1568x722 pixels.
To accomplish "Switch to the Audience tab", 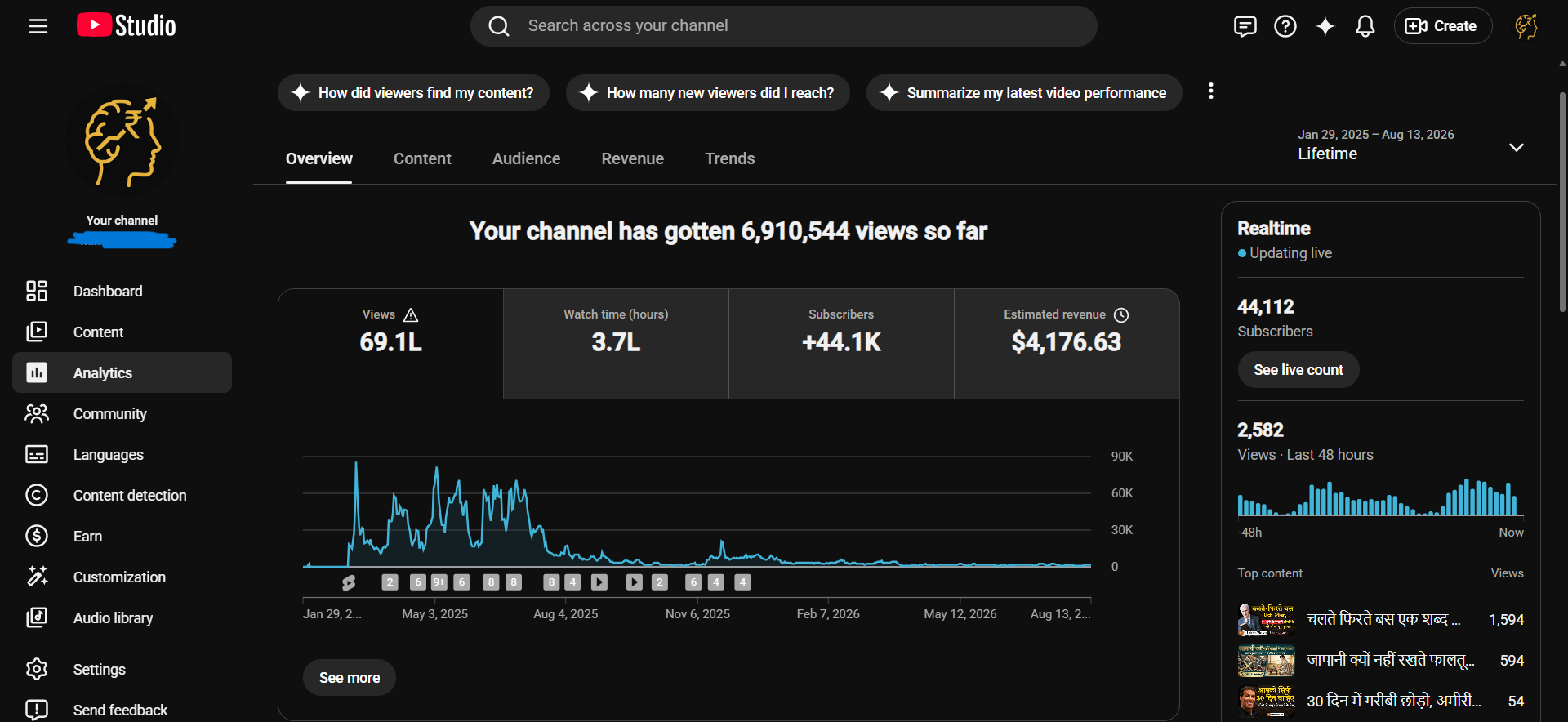I will (526, 158).
